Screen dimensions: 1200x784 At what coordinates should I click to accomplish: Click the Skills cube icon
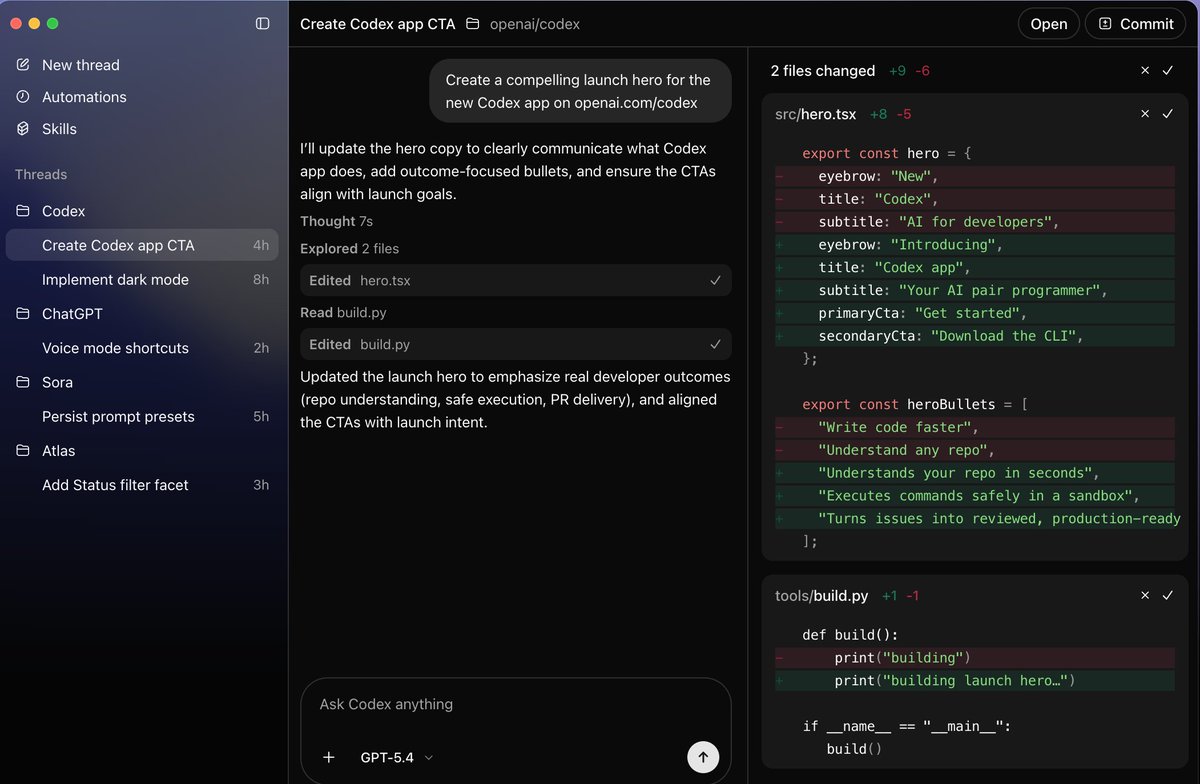pyautogui.click(x=23, y=129)
